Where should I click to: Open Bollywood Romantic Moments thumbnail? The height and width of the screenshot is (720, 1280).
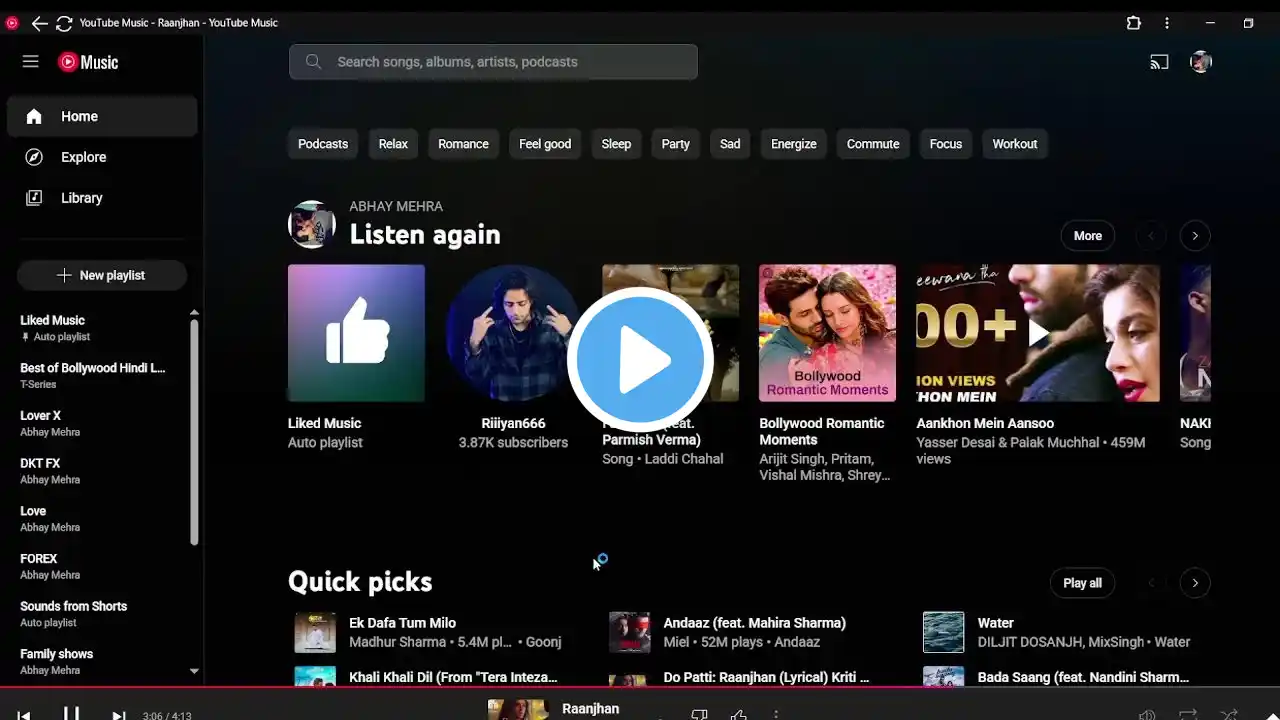(x=827, y=333)
